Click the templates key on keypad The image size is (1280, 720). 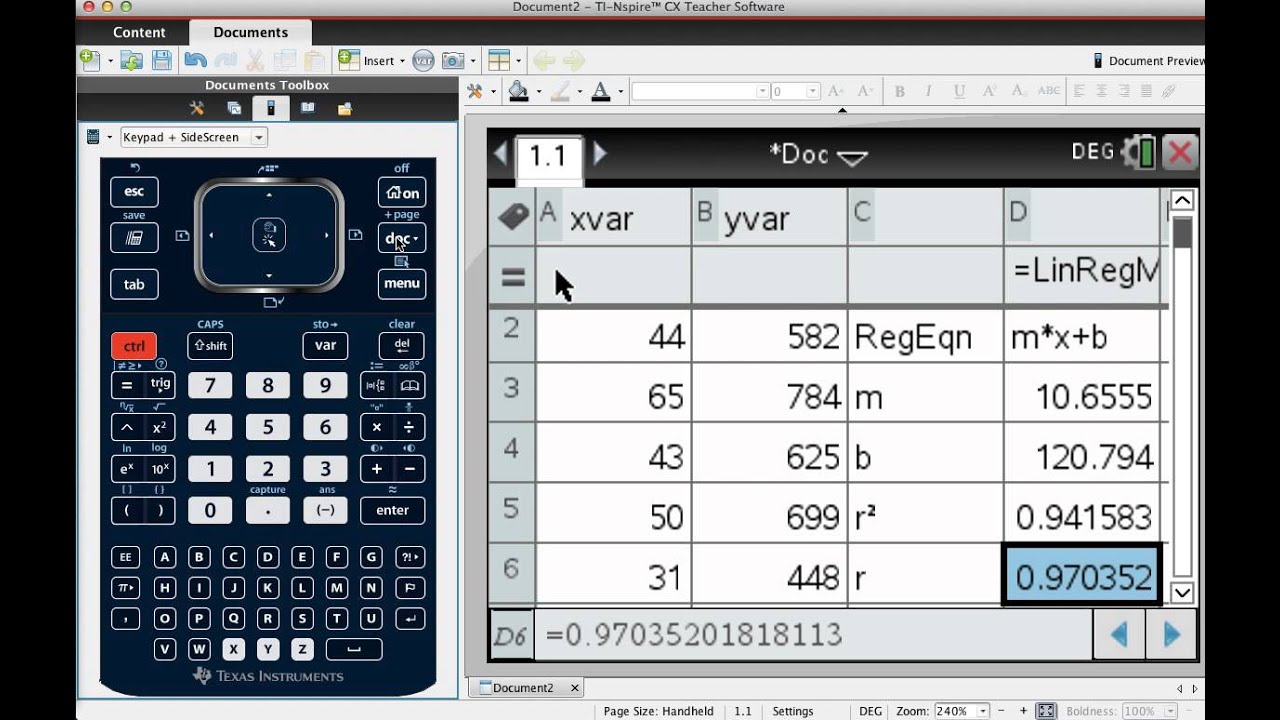point(376,386)
